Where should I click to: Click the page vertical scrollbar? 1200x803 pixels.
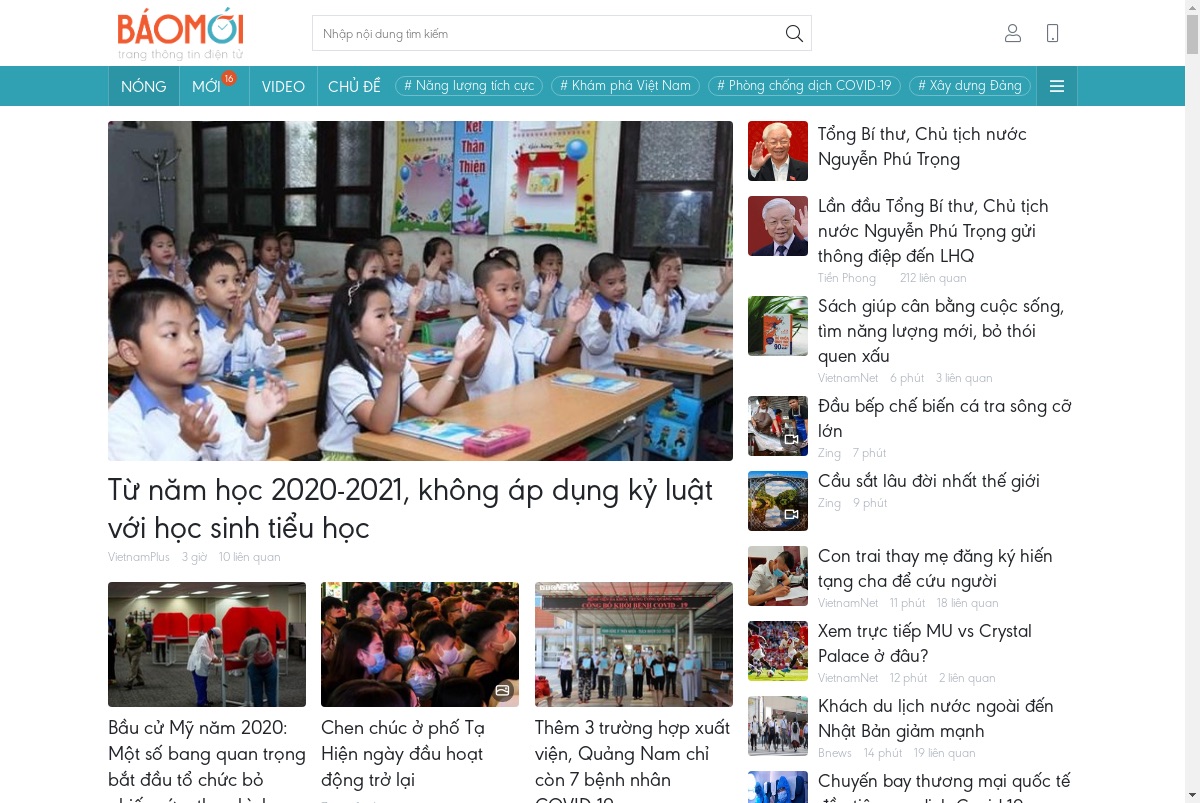(x=1192, y=401)
